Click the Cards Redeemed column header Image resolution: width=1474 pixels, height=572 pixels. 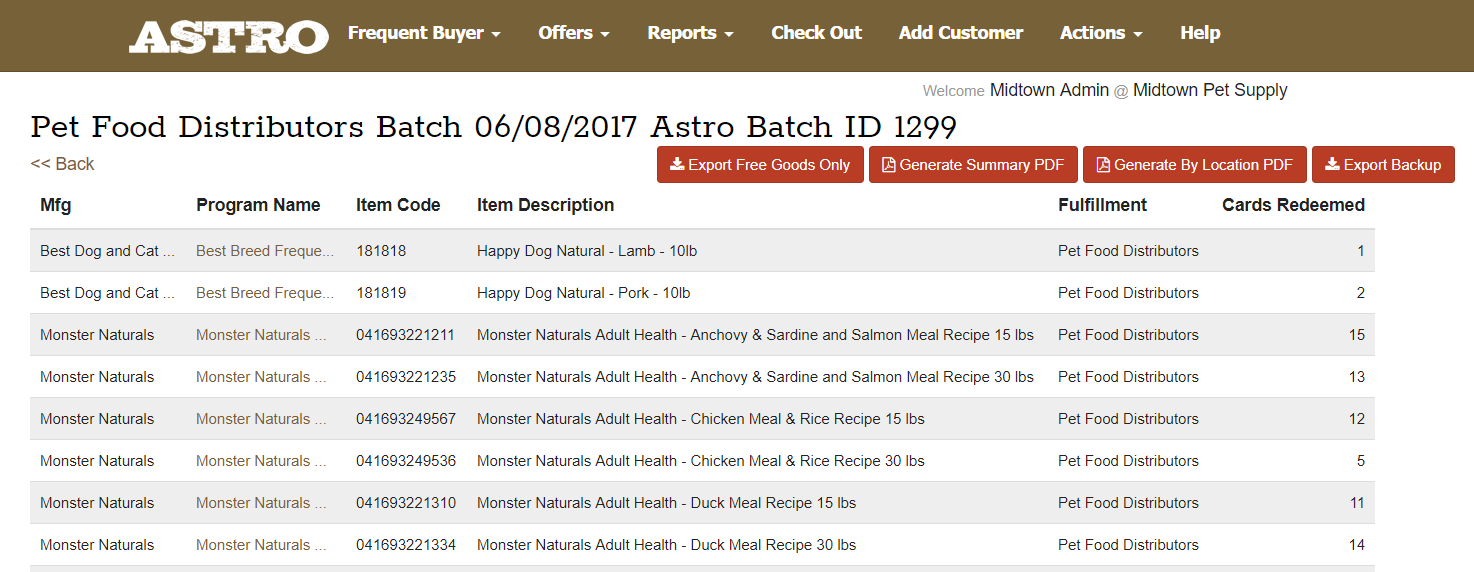pyautogui.click(x=1293, y=205)
